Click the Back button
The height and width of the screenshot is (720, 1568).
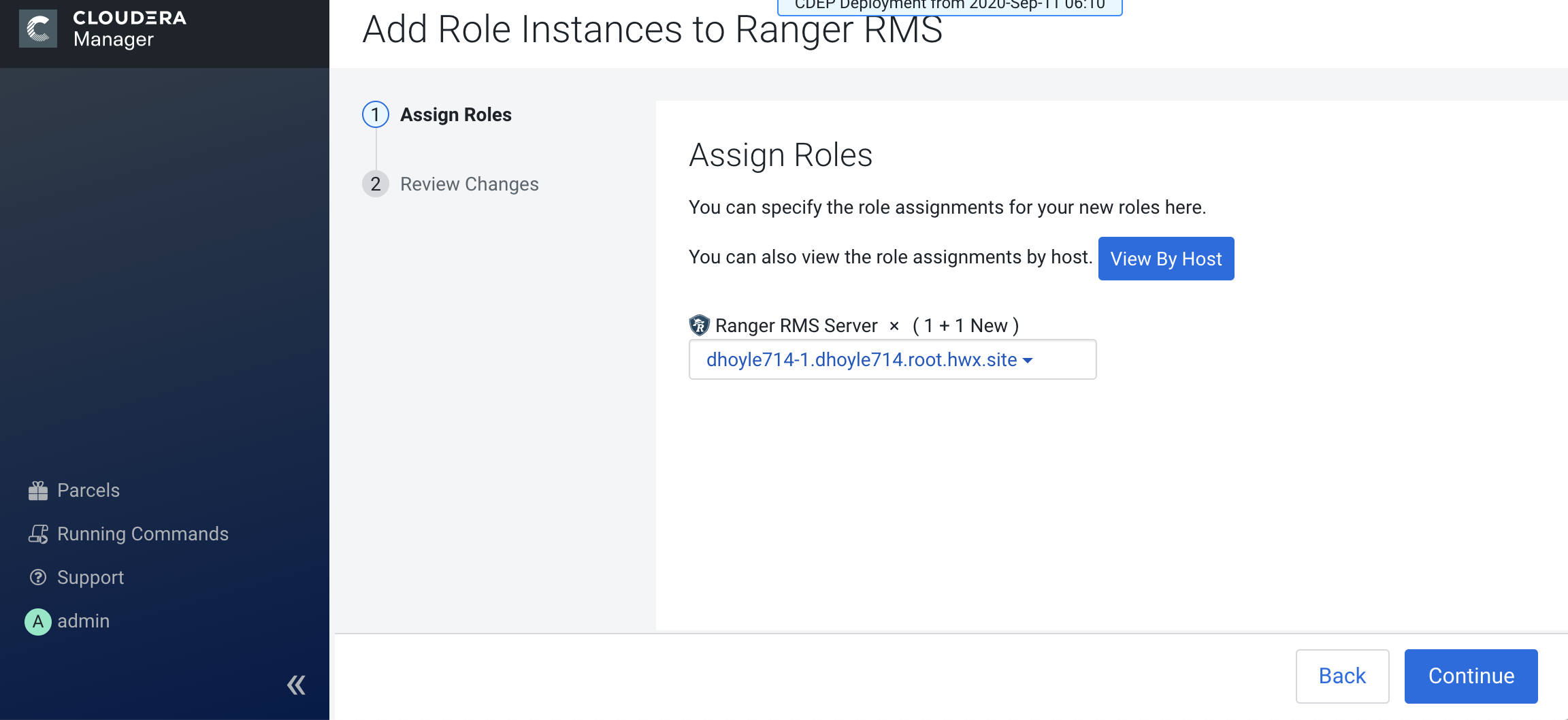(x=1342, y=676)
